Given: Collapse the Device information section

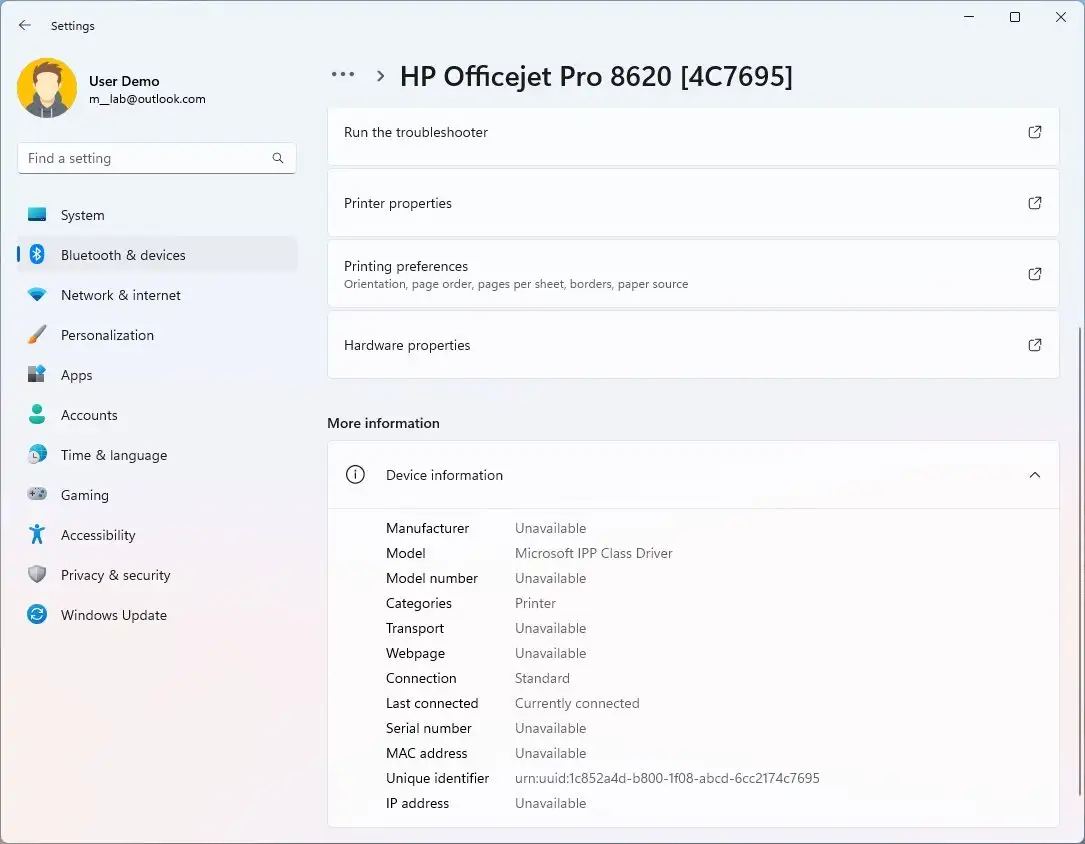Looking at the screenshot, I should click(1035, 475).
